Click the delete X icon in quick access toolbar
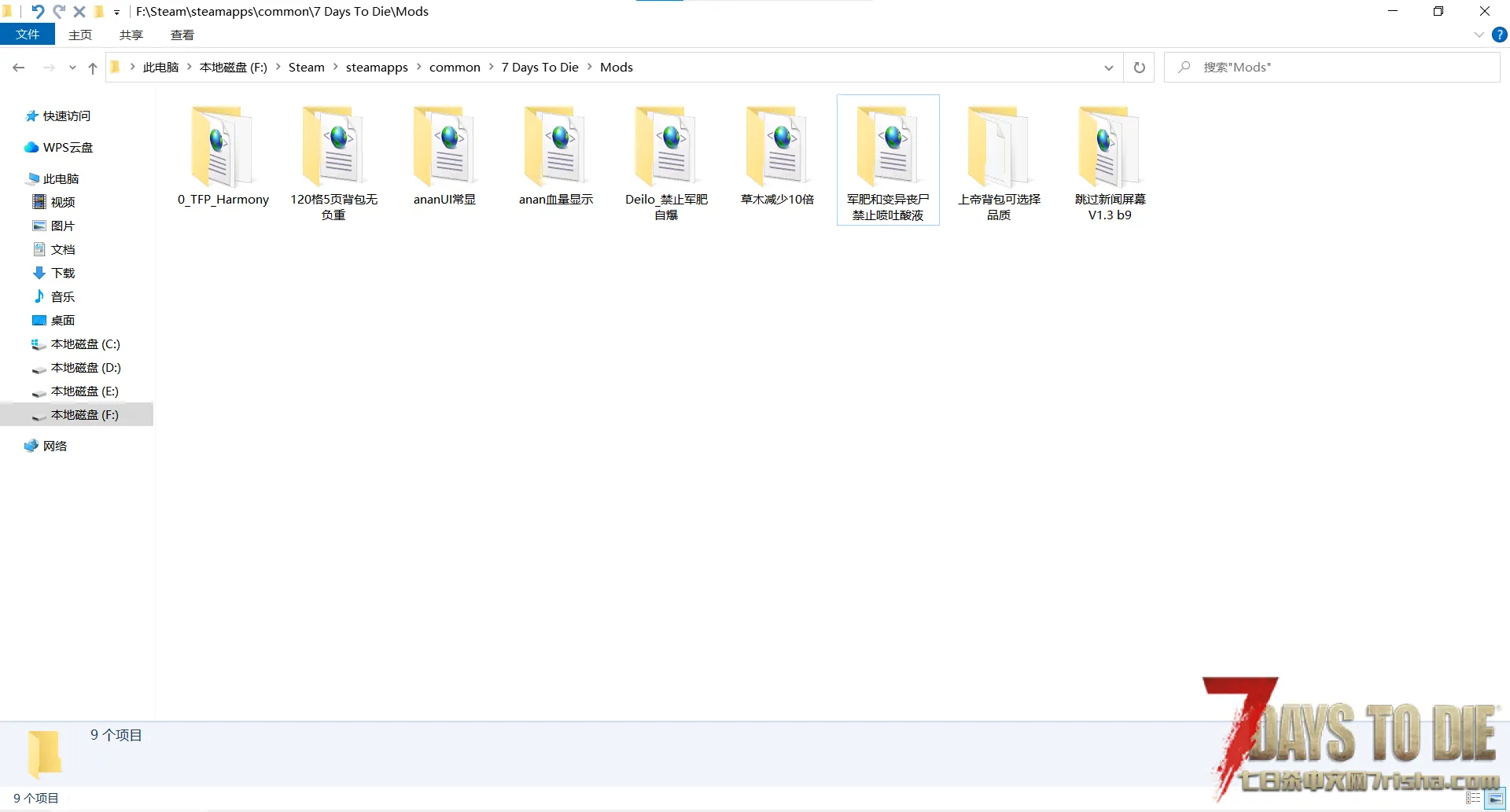The width and height of the screenshot is (1510, 812). (79, 11)
